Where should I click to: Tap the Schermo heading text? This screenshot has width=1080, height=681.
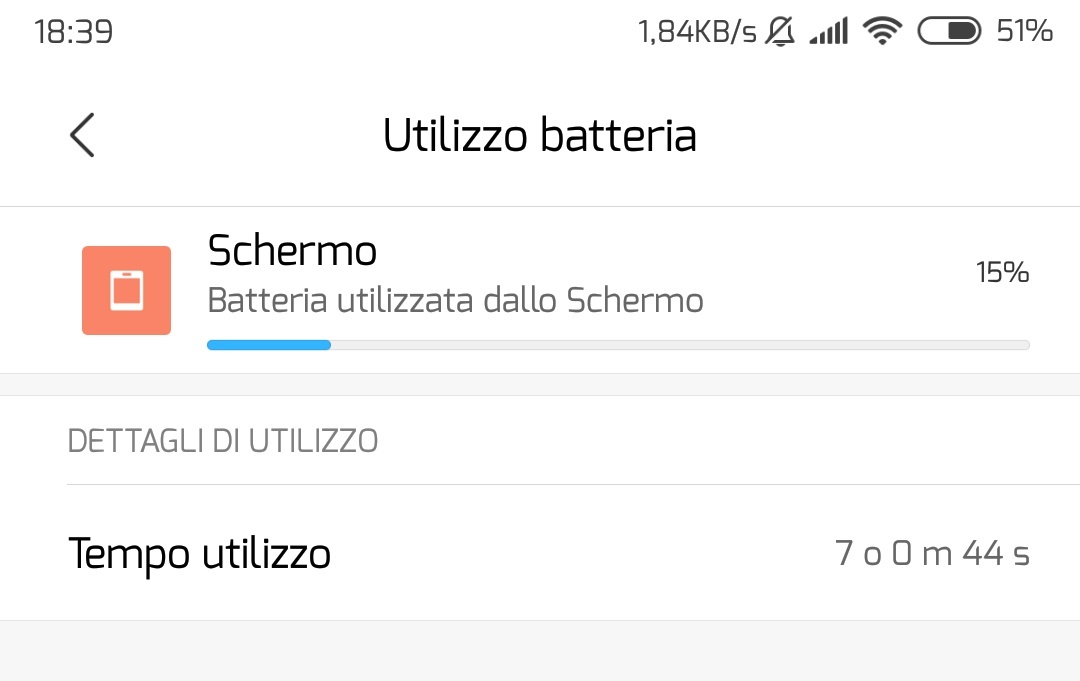point(291,251)
